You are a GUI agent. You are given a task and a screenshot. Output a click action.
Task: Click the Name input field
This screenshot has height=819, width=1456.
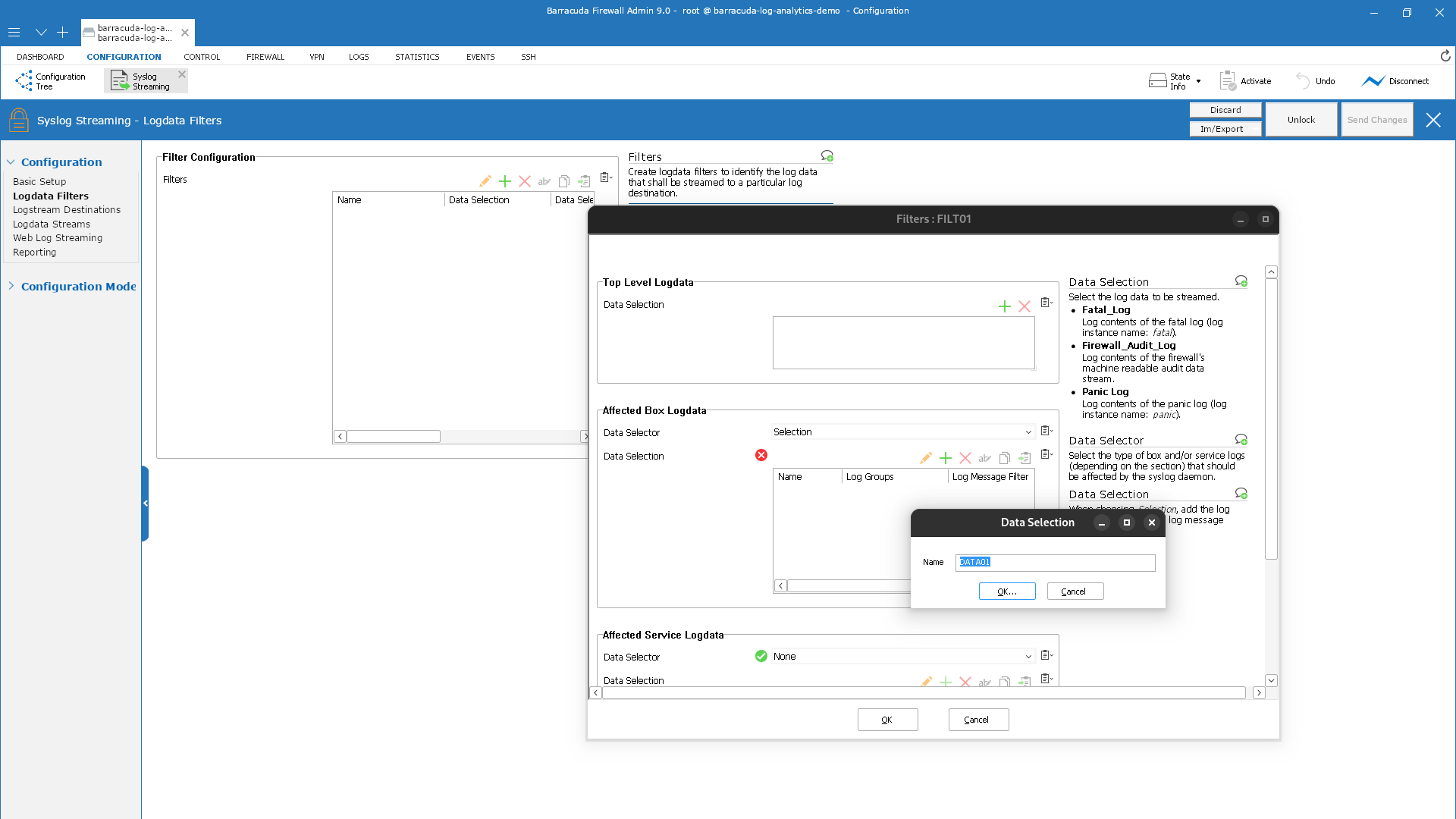tap(1055, 562)
